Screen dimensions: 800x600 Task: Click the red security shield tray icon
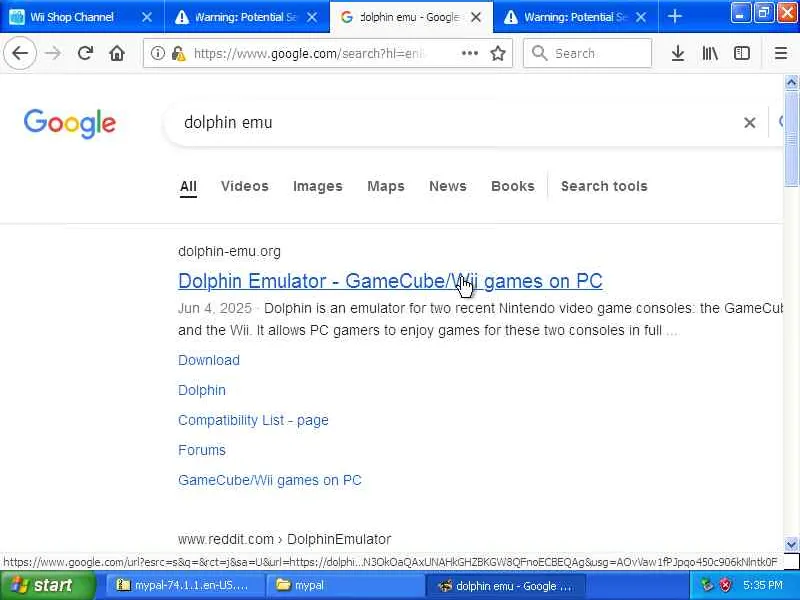click(x=724, y=585)
